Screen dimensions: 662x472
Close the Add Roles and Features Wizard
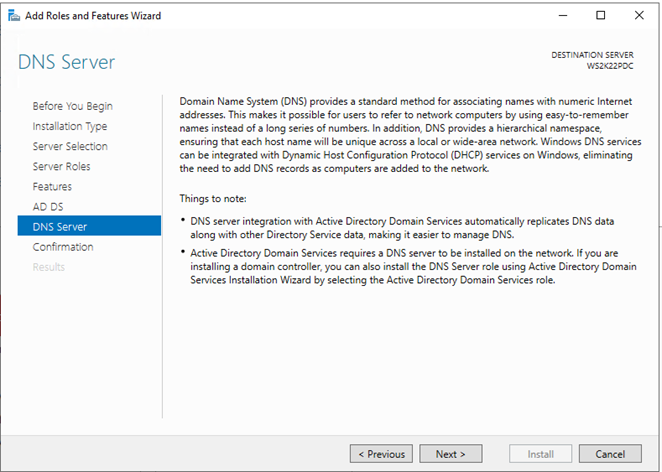639,16
